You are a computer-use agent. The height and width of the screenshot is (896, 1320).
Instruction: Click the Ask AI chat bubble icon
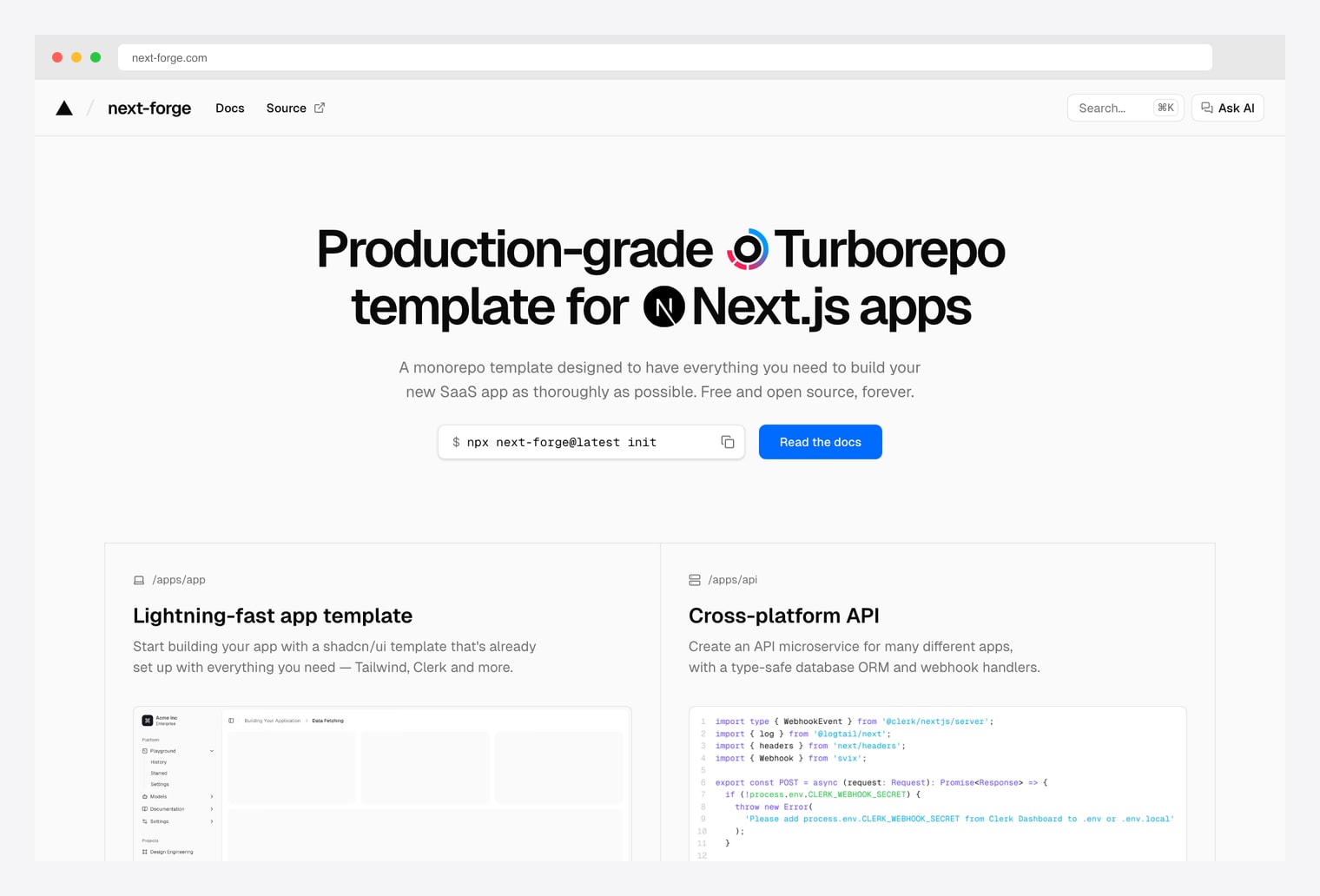coord(1207,108)
